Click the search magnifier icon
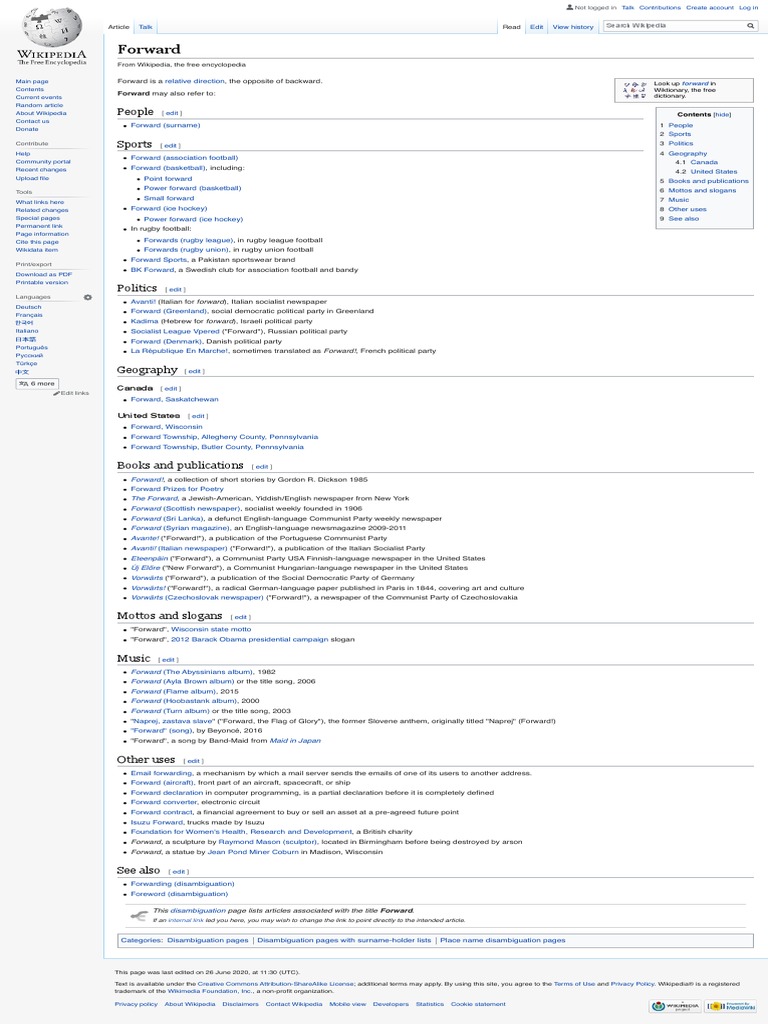The width and height of the screenshot is (768, 1024). pyautogui.click(x=750, y=26)
